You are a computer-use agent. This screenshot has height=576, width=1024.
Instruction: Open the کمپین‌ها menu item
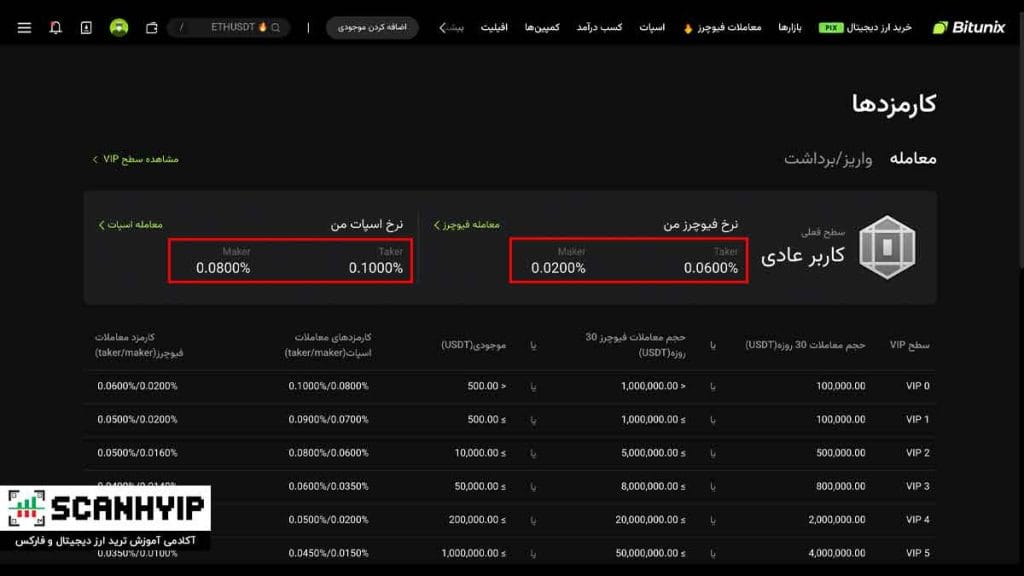click(x=542, y=27)
